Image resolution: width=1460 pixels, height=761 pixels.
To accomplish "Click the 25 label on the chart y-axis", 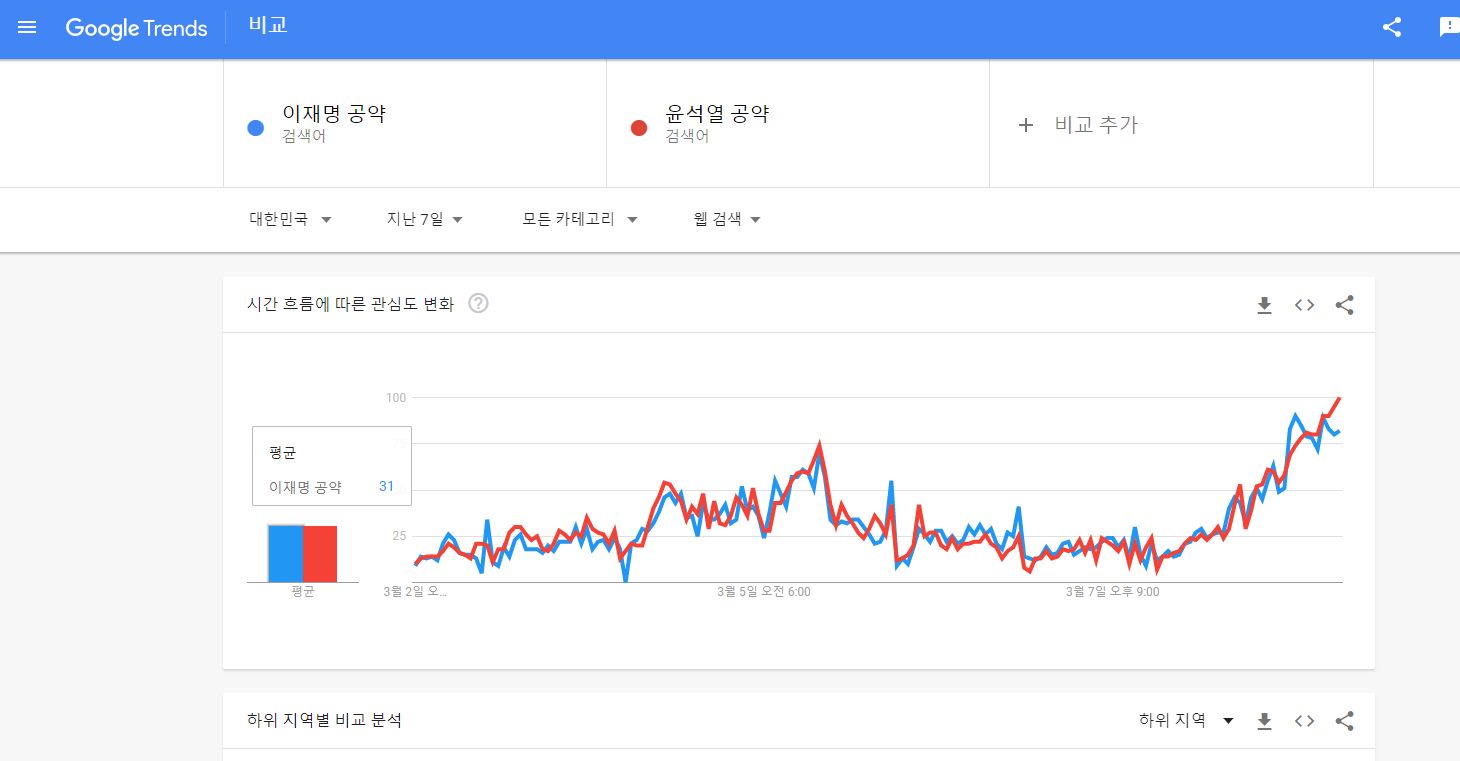I will tap(398, 536).
